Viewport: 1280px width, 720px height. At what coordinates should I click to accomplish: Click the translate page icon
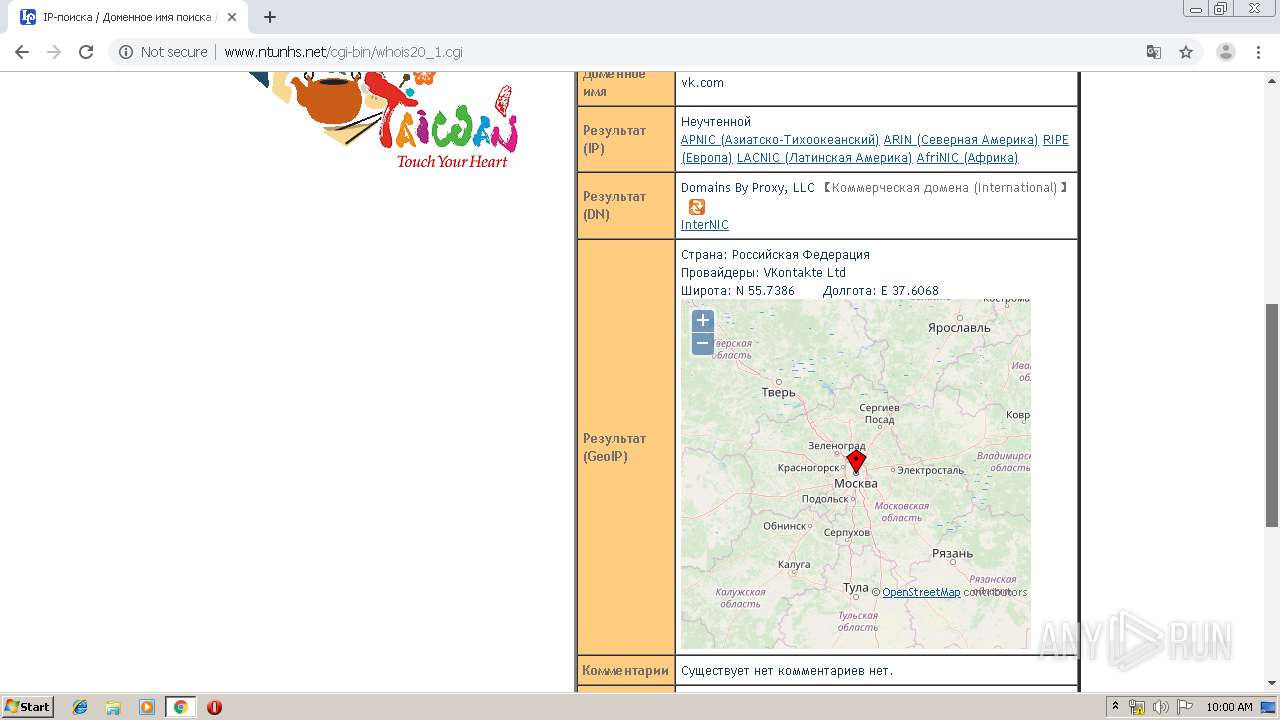click(1154, 52)
